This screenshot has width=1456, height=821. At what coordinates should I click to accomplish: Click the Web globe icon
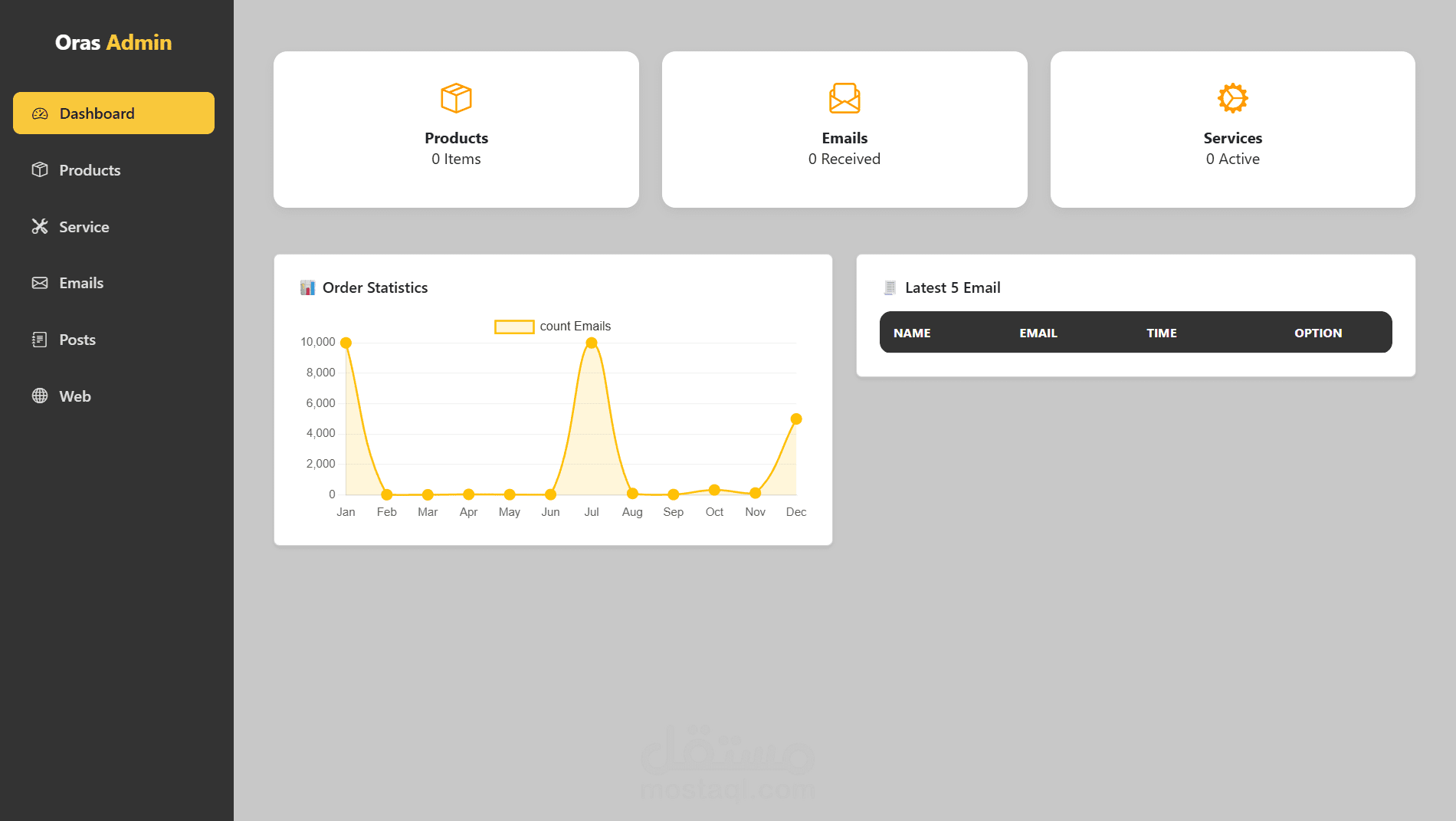tap(40, 396)
